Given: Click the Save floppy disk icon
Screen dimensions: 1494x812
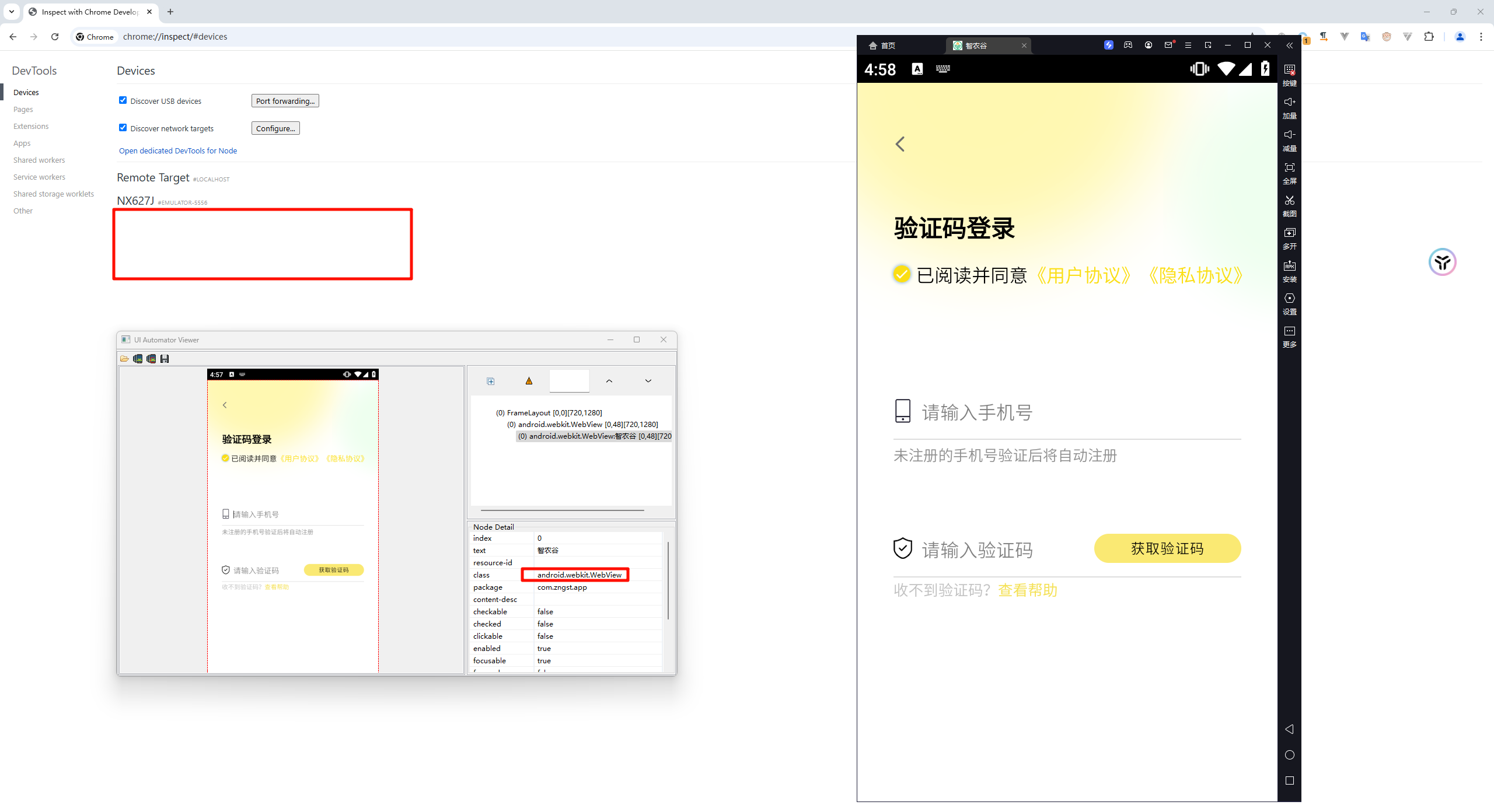Looking at the screenshot, I should tap(165, 359).
